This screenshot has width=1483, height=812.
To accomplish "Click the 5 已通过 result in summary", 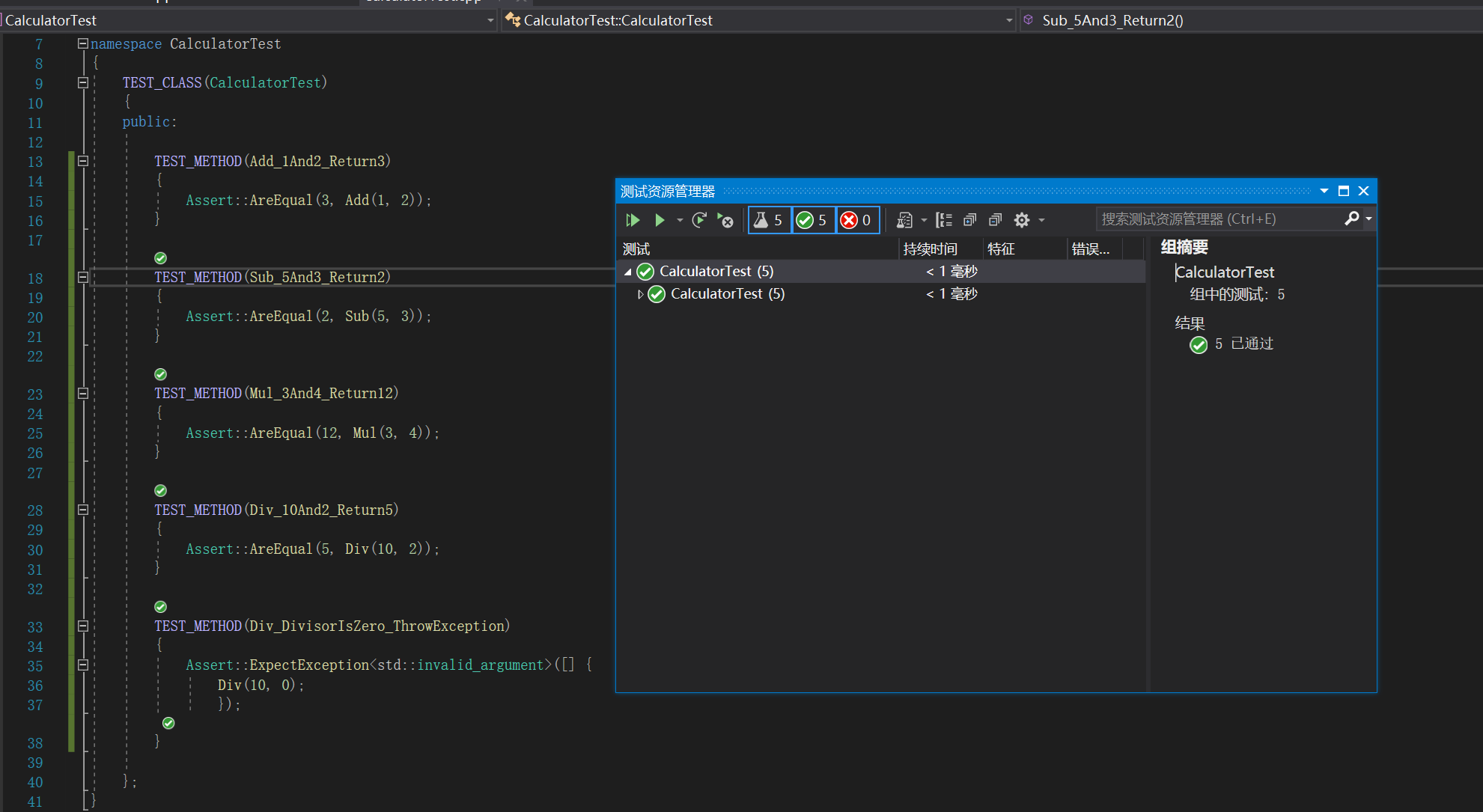I will coord(1231,344).
